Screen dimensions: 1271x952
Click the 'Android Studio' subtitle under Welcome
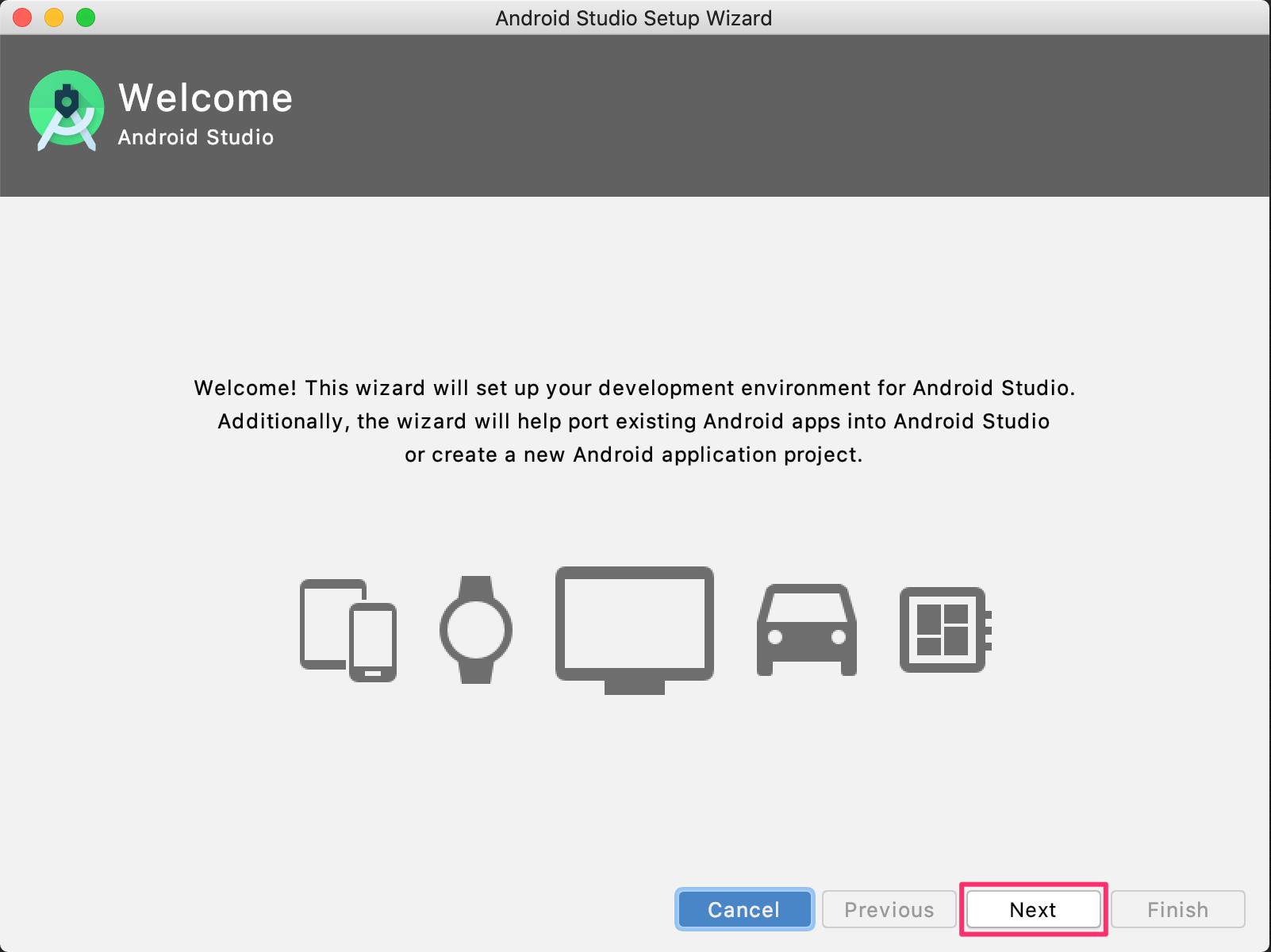pos(196,137)
